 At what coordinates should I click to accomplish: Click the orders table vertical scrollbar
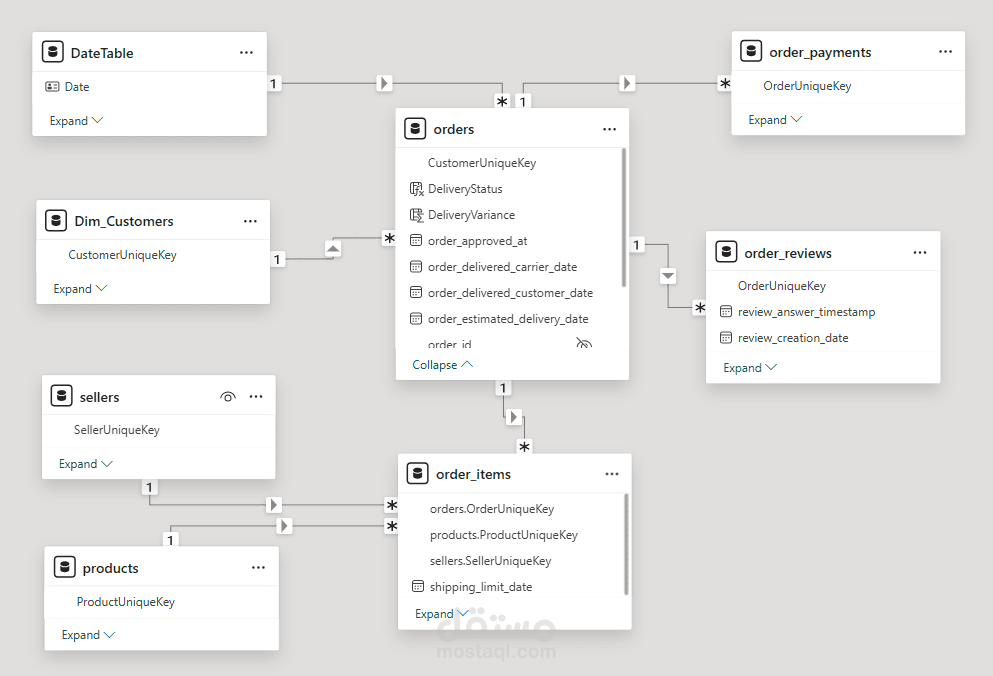pyautogui.click(x=624, y=217)
